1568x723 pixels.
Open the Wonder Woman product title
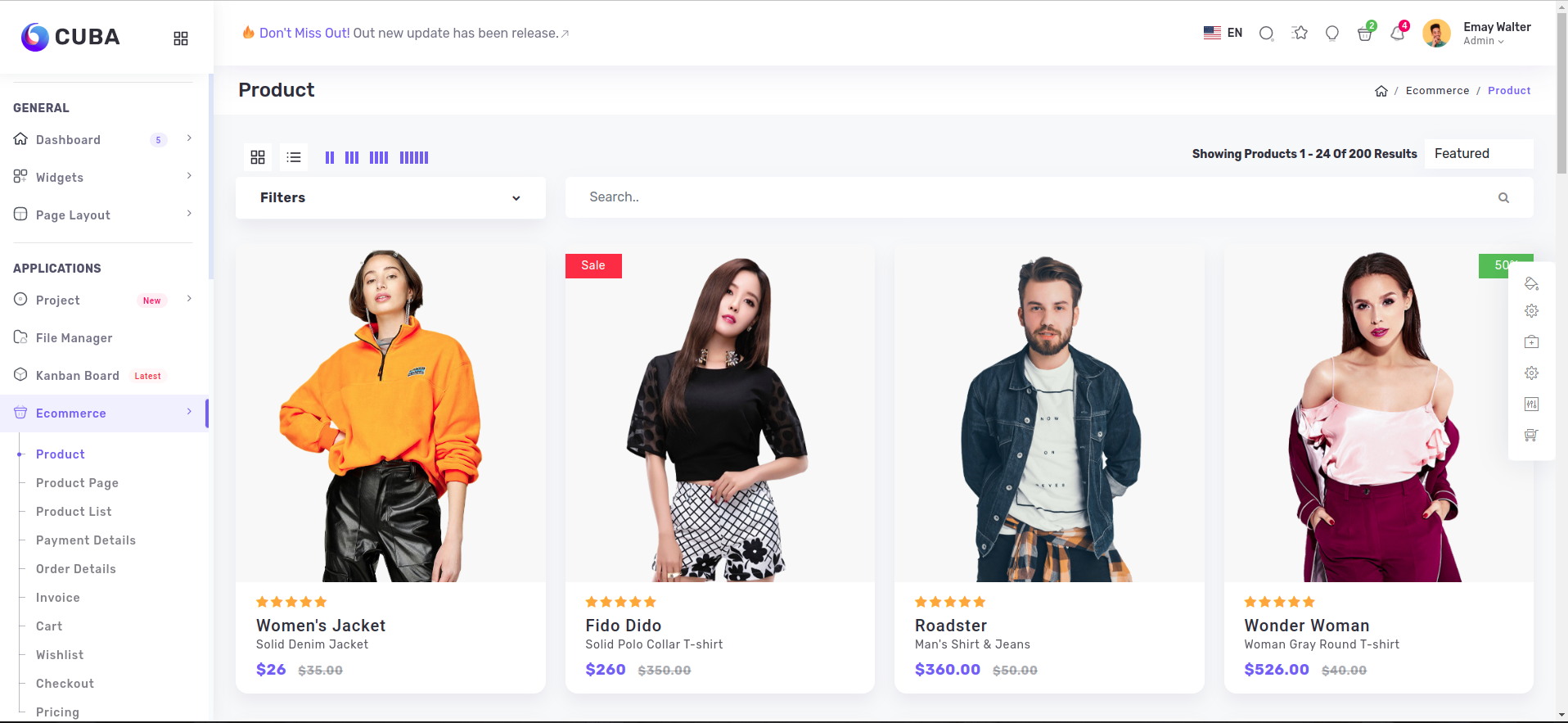pyautogui.click(x=1307, y=626)
